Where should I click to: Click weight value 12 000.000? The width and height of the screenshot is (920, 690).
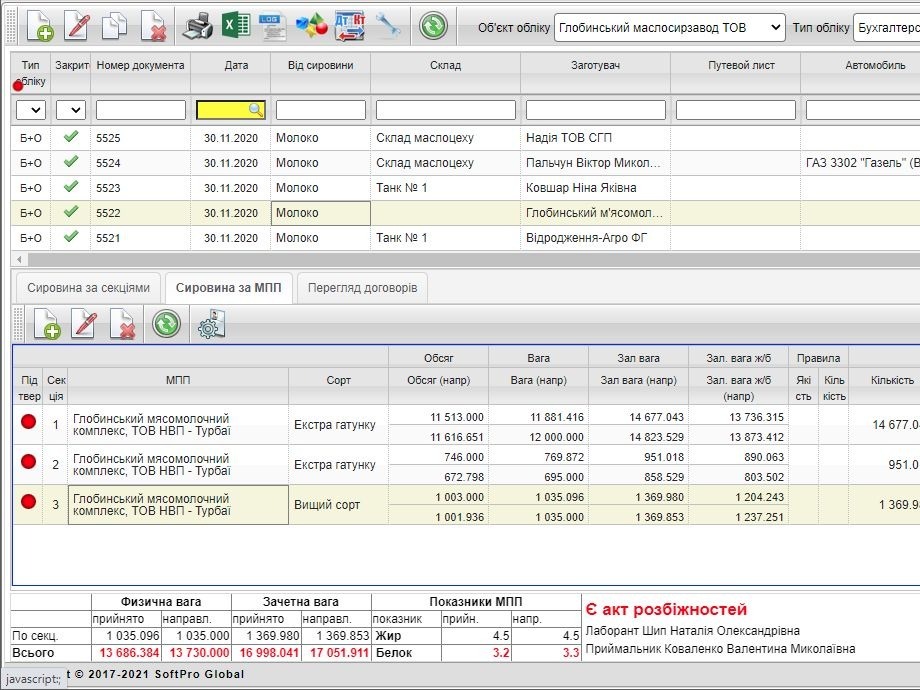click(x=556, y=437)
